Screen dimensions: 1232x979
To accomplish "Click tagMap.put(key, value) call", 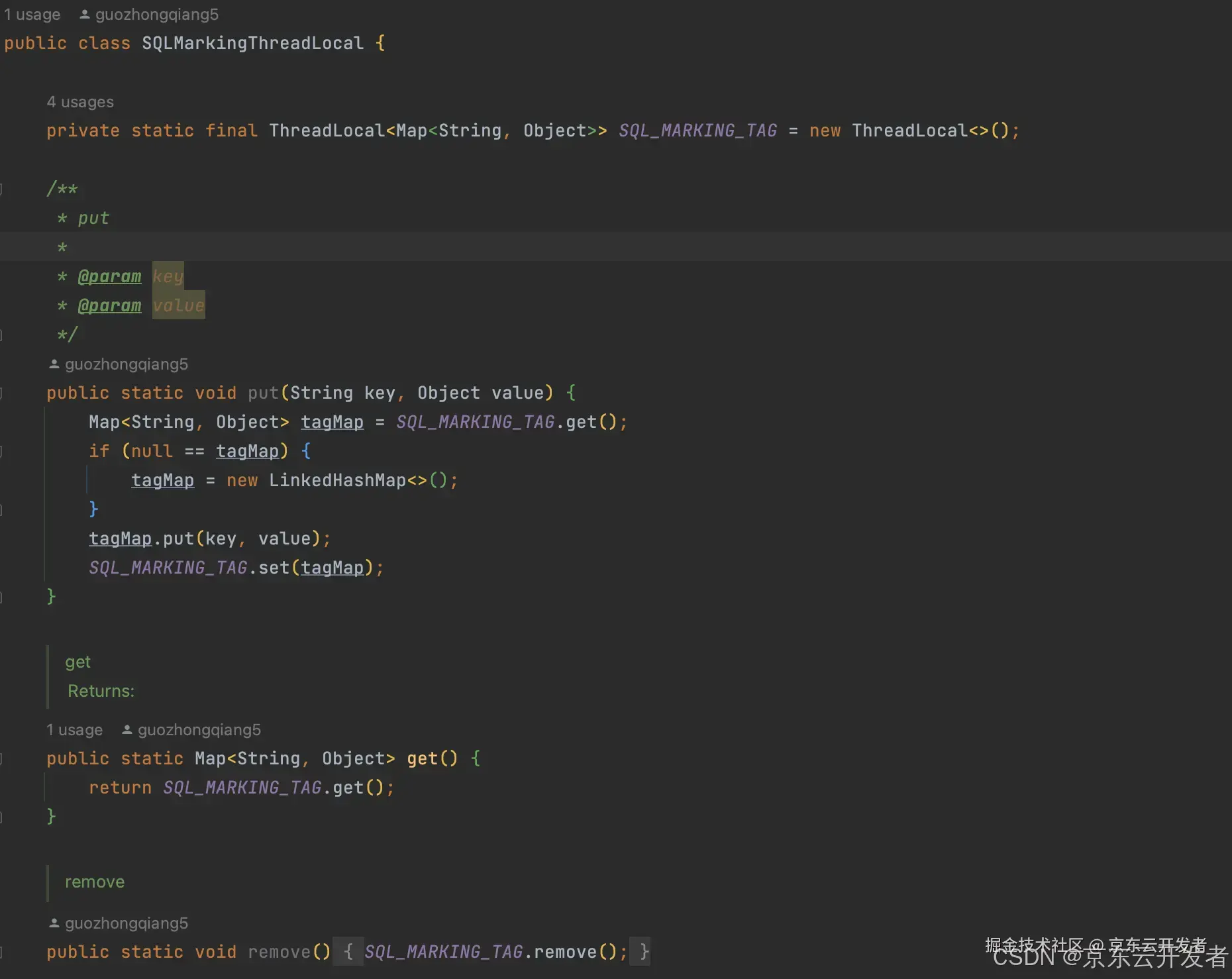I will click(209, 539).
